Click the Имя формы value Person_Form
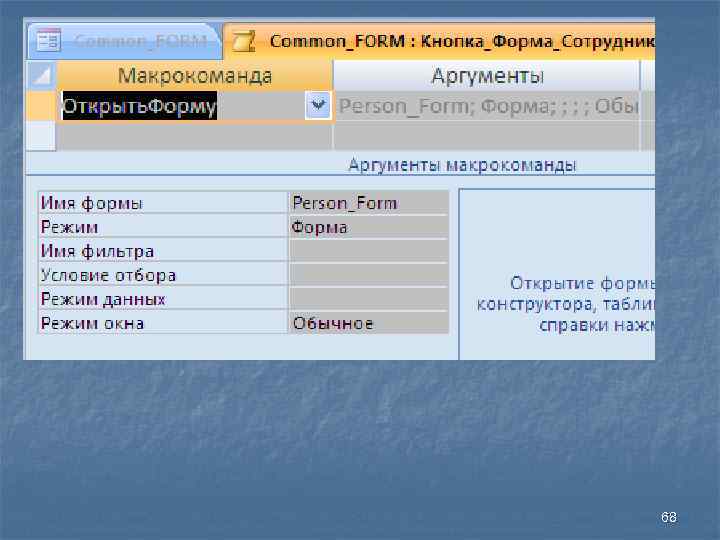720x540 pixels. (x=369, y=203)
